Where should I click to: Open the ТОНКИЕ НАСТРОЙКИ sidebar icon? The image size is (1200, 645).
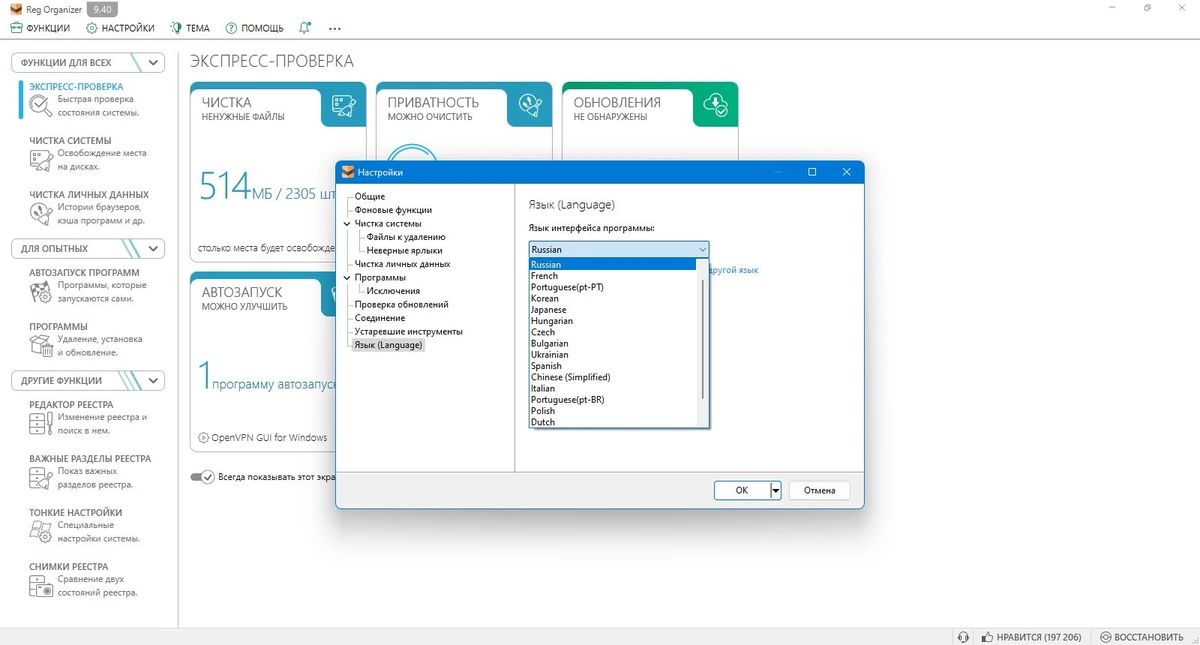click(x=41, y=531)
